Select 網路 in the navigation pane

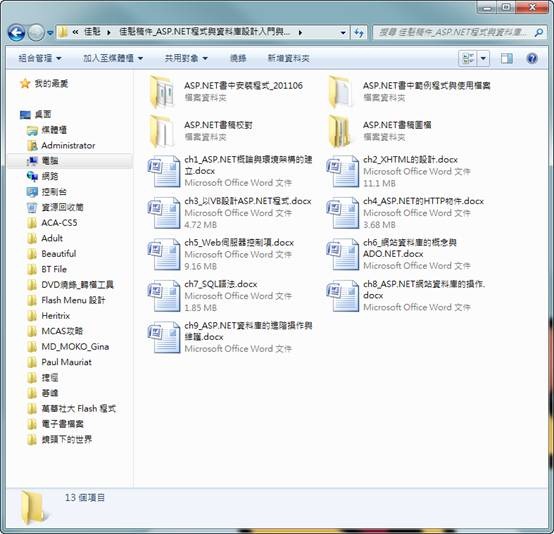pos(43,176)
